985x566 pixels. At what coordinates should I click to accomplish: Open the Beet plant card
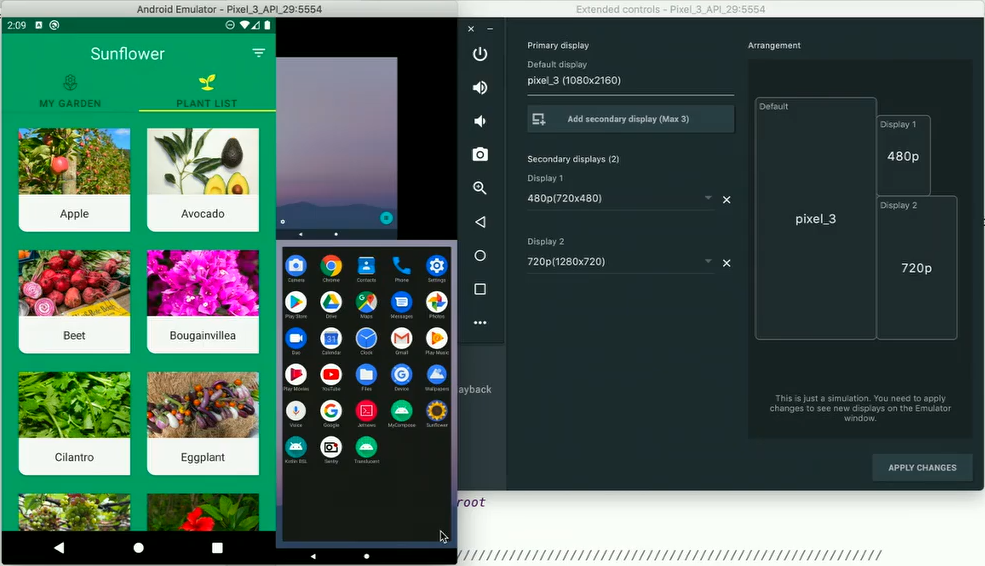(74, 302)
